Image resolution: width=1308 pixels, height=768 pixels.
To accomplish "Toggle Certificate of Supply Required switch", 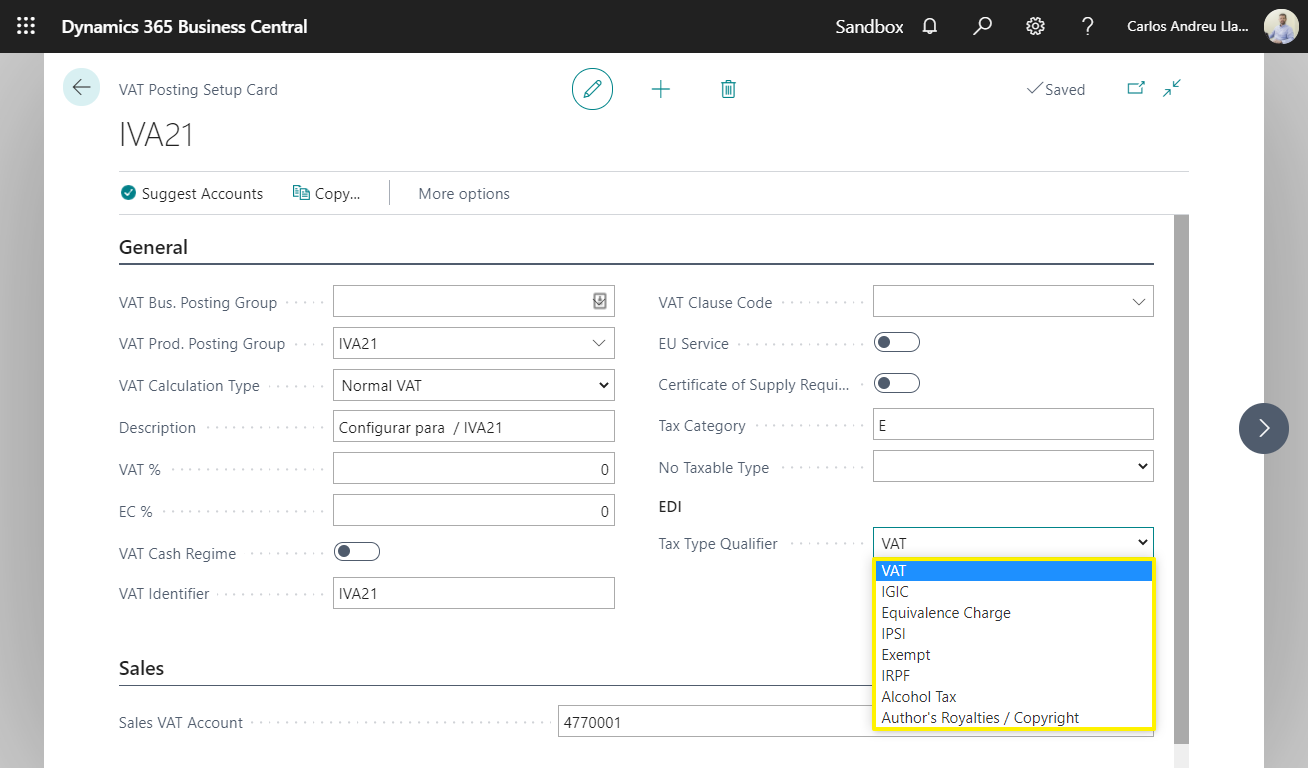I will click(896, 383).
